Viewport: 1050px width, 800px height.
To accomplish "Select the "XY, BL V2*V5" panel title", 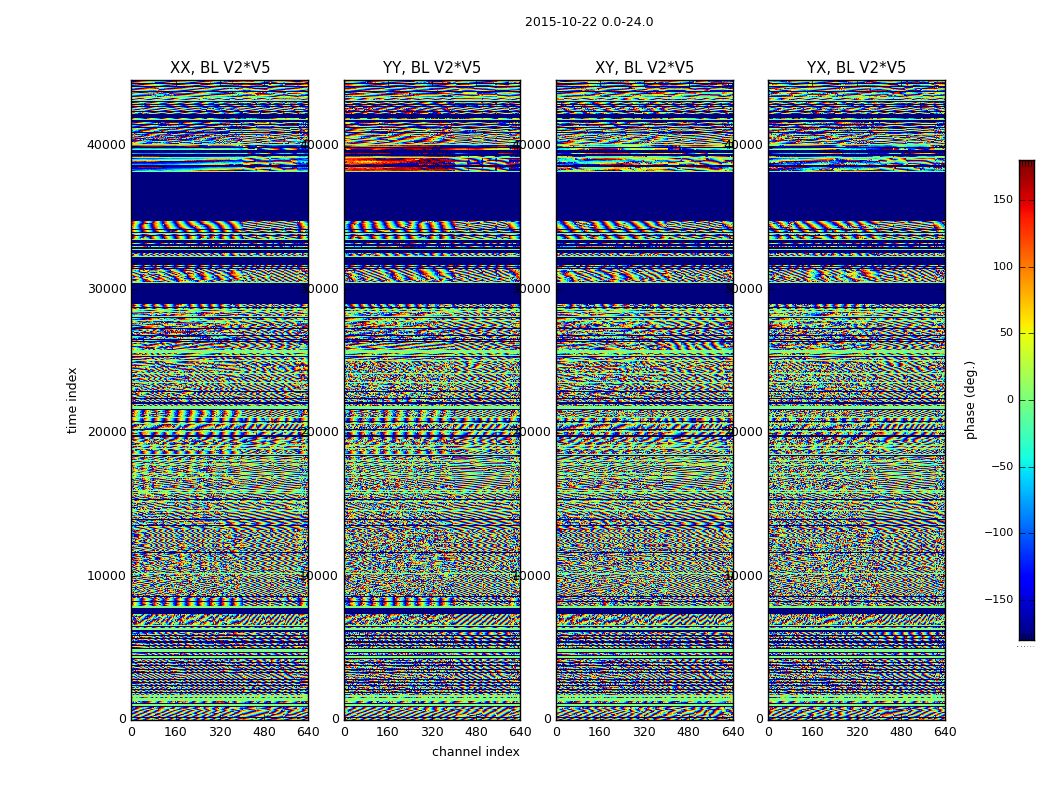I will tap(644, 68).
